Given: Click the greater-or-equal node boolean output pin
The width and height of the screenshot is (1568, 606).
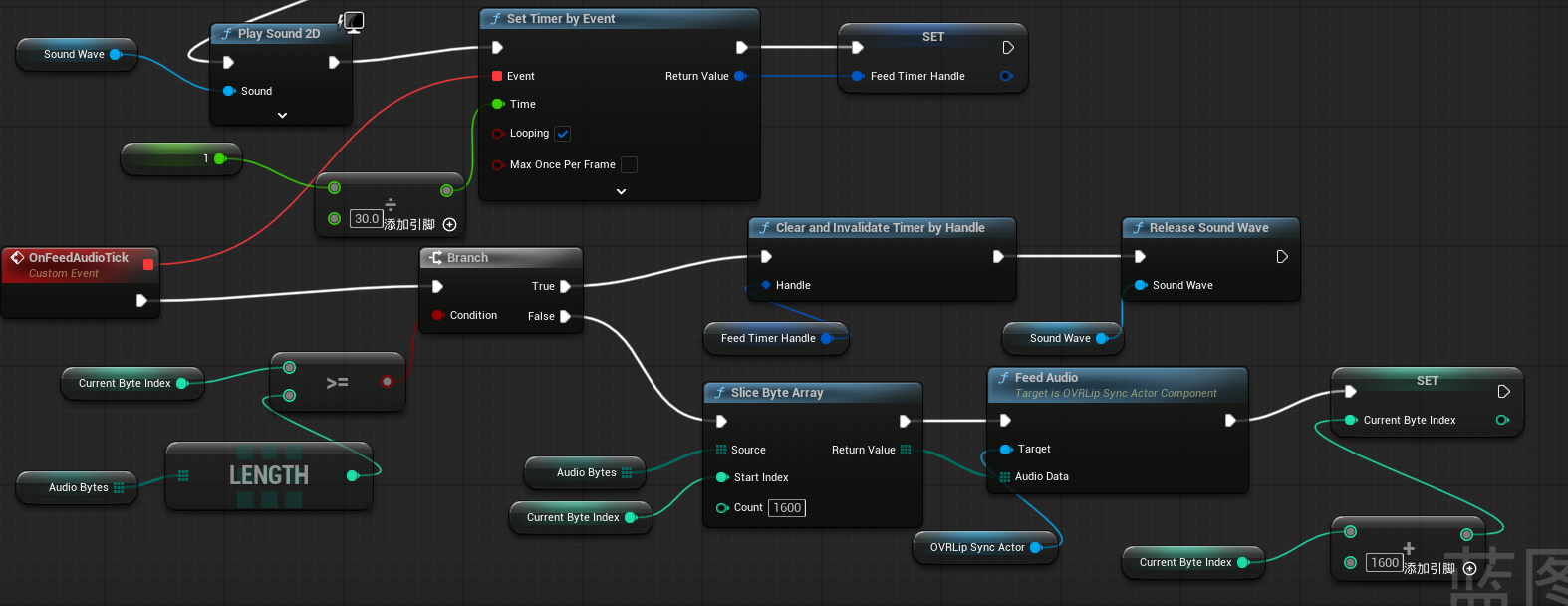Looking at the screenshot, I should 387,381.
